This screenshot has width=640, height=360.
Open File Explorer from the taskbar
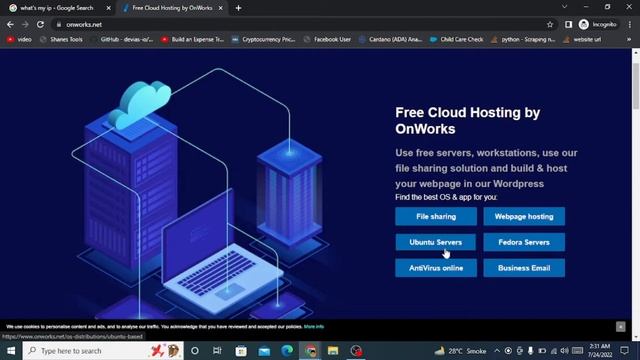(x=333, y=351)
